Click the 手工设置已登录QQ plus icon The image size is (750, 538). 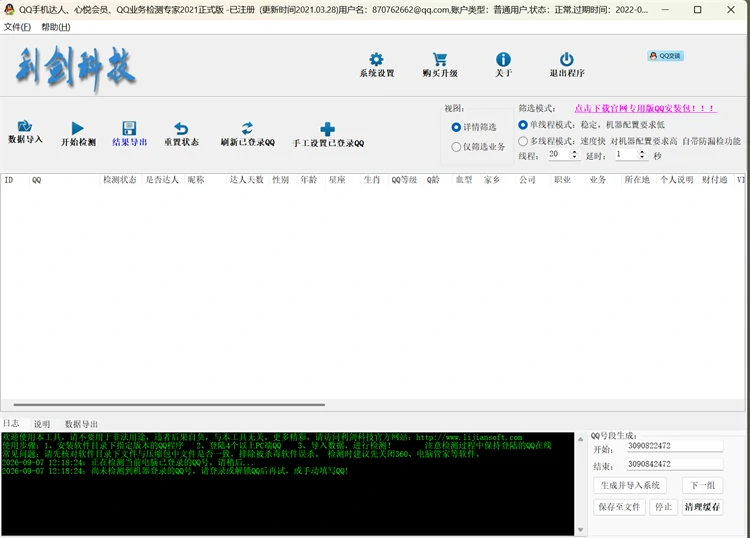328,129
